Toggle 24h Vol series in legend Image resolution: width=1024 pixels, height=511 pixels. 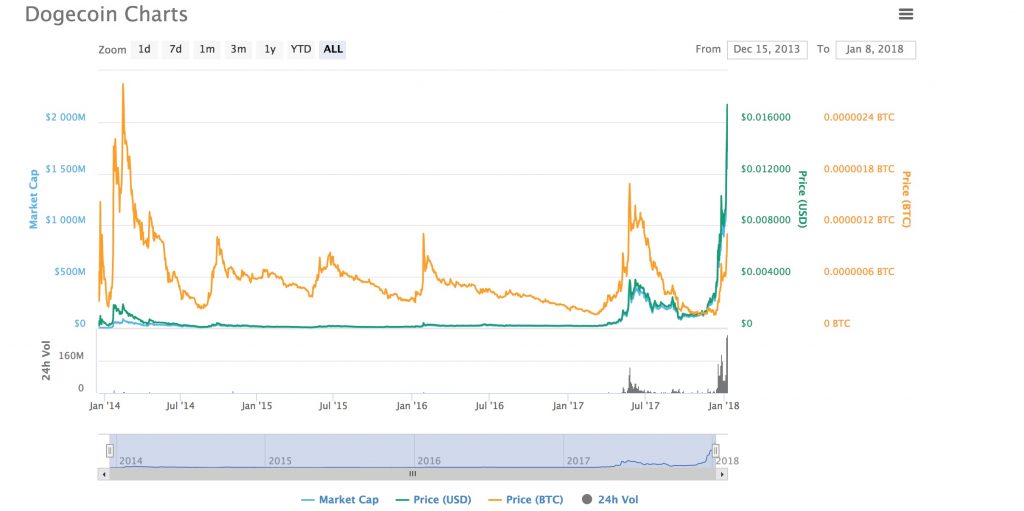(x=610, y=500)
